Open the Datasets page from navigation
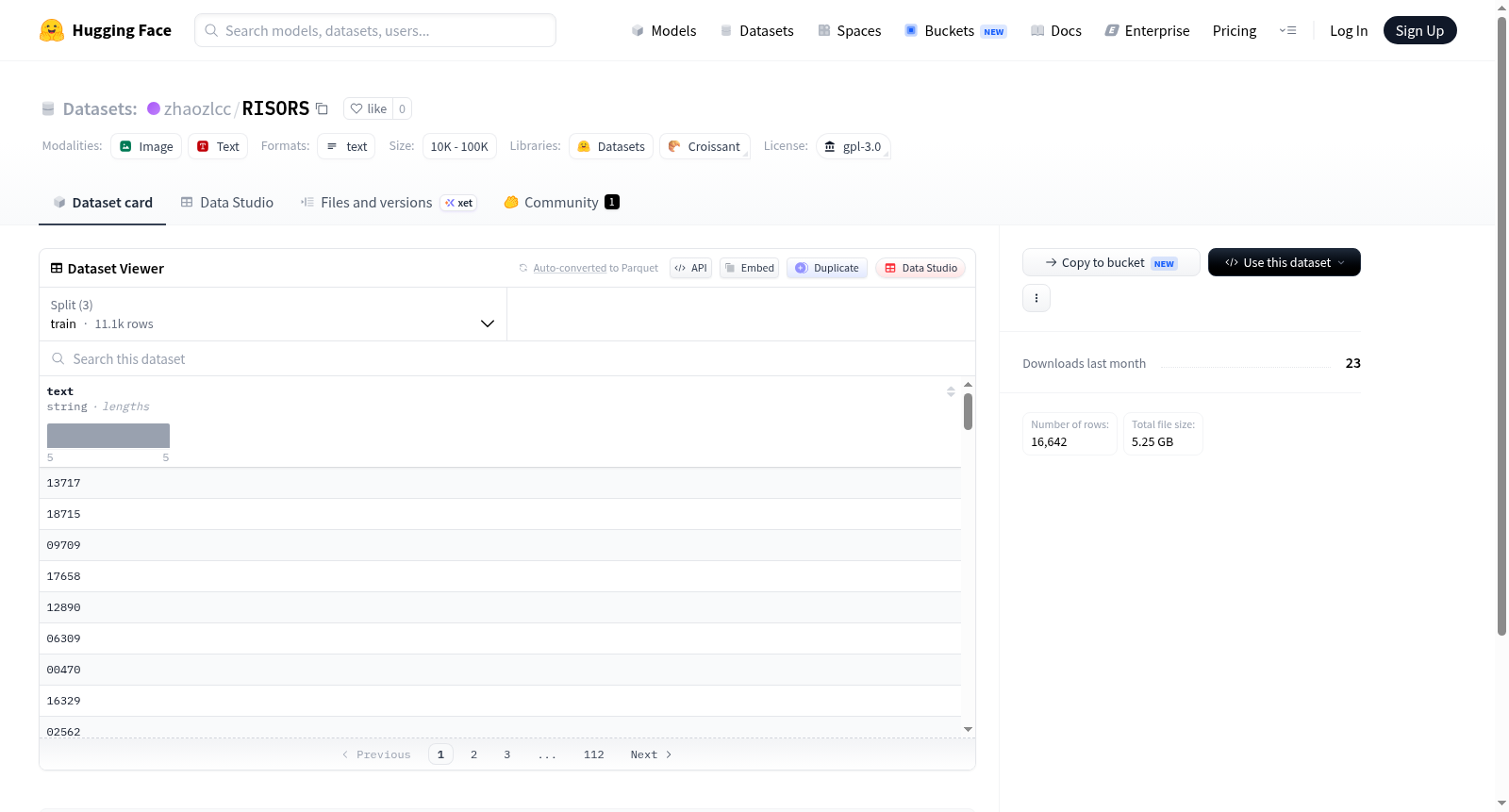Image resolution: width=1509 pixels, height=812 pixels. click(x=757, y=30)
